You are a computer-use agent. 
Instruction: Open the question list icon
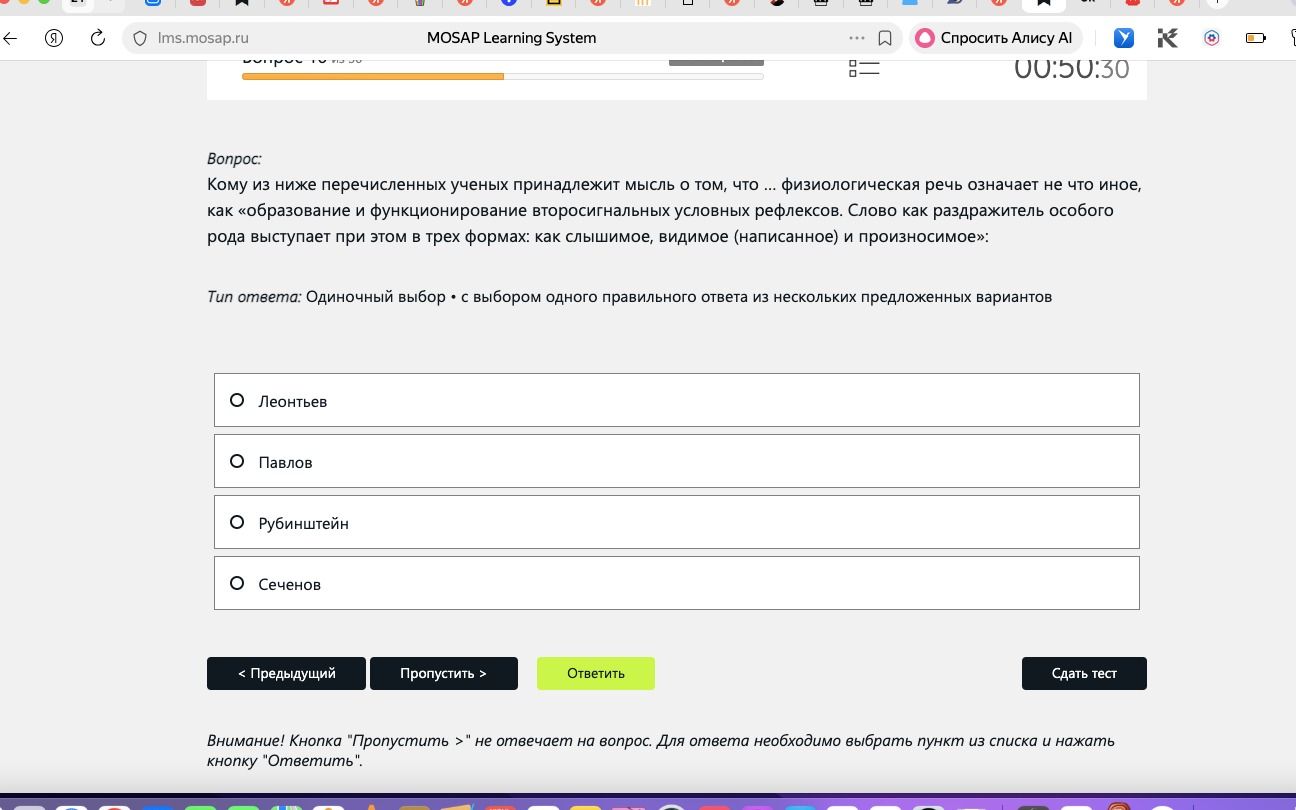[864, 67]
